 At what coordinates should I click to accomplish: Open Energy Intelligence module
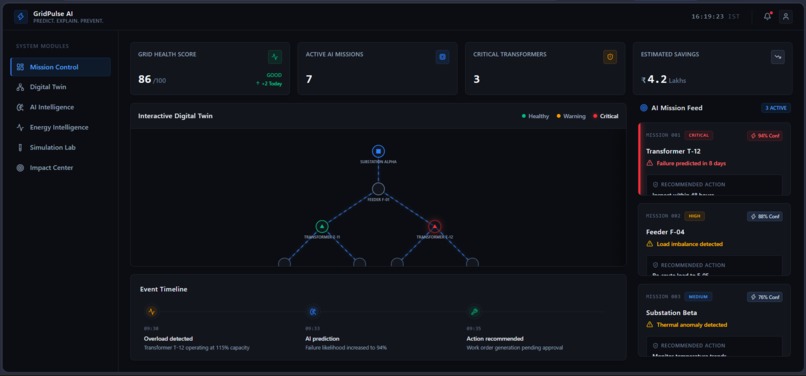[x=60, y=127]
